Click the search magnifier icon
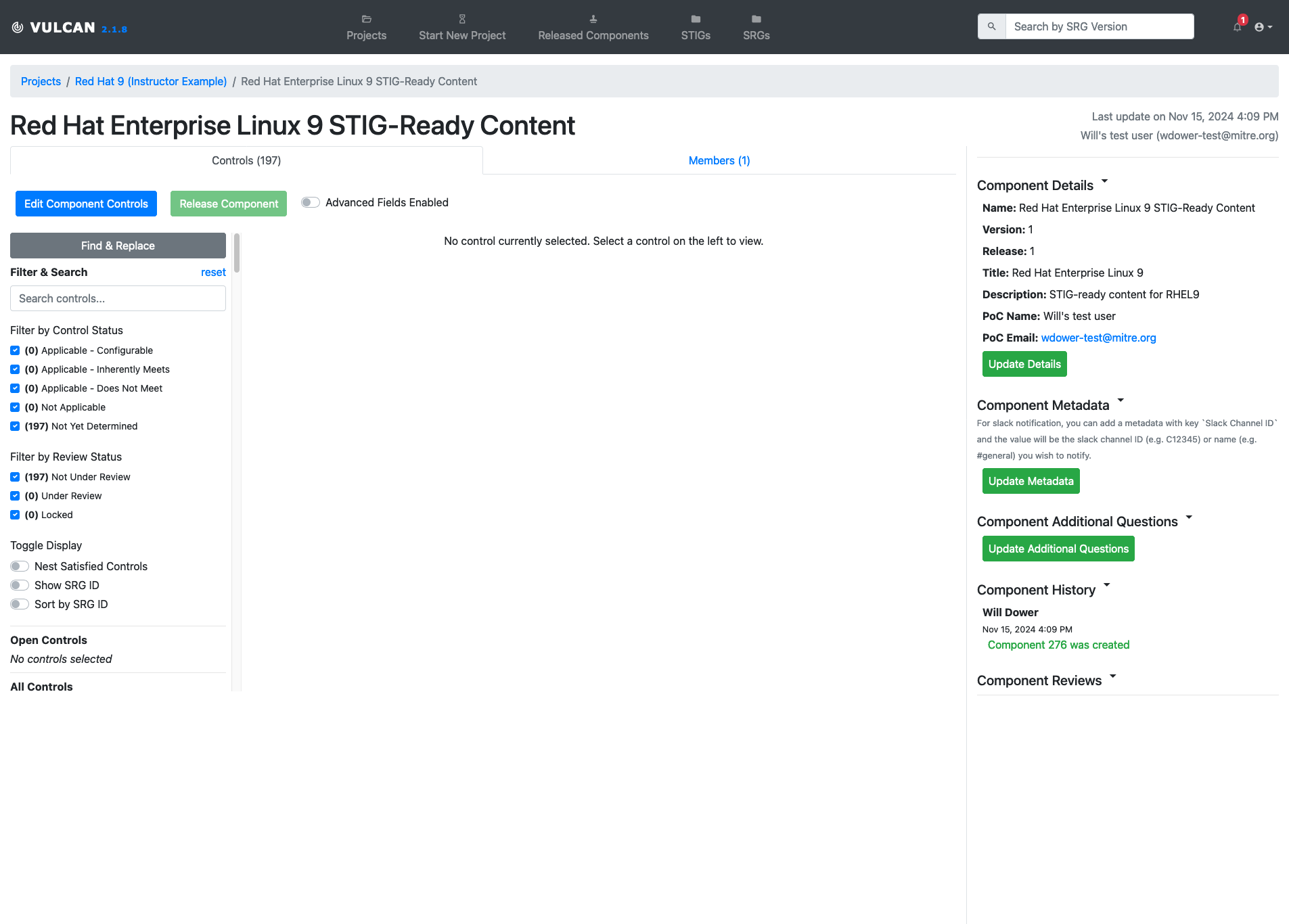This screenshot has height=924, width=1289. coord(991,26)
